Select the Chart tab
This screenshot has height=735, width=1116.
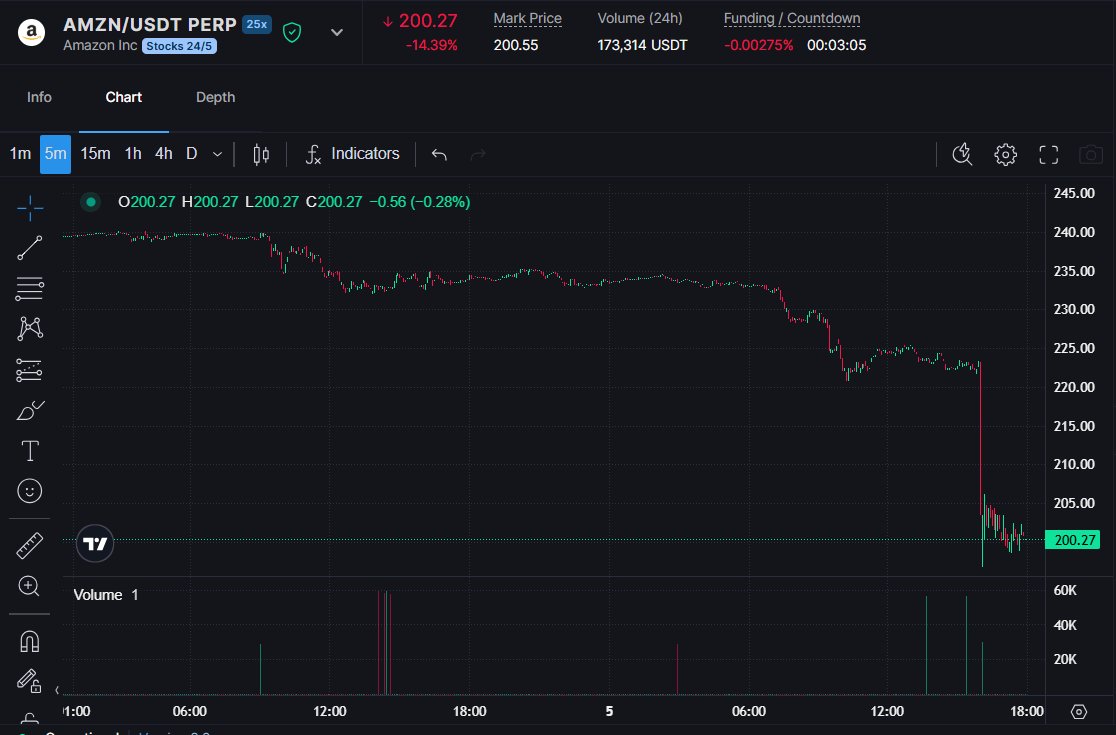(x=124, y=97)
